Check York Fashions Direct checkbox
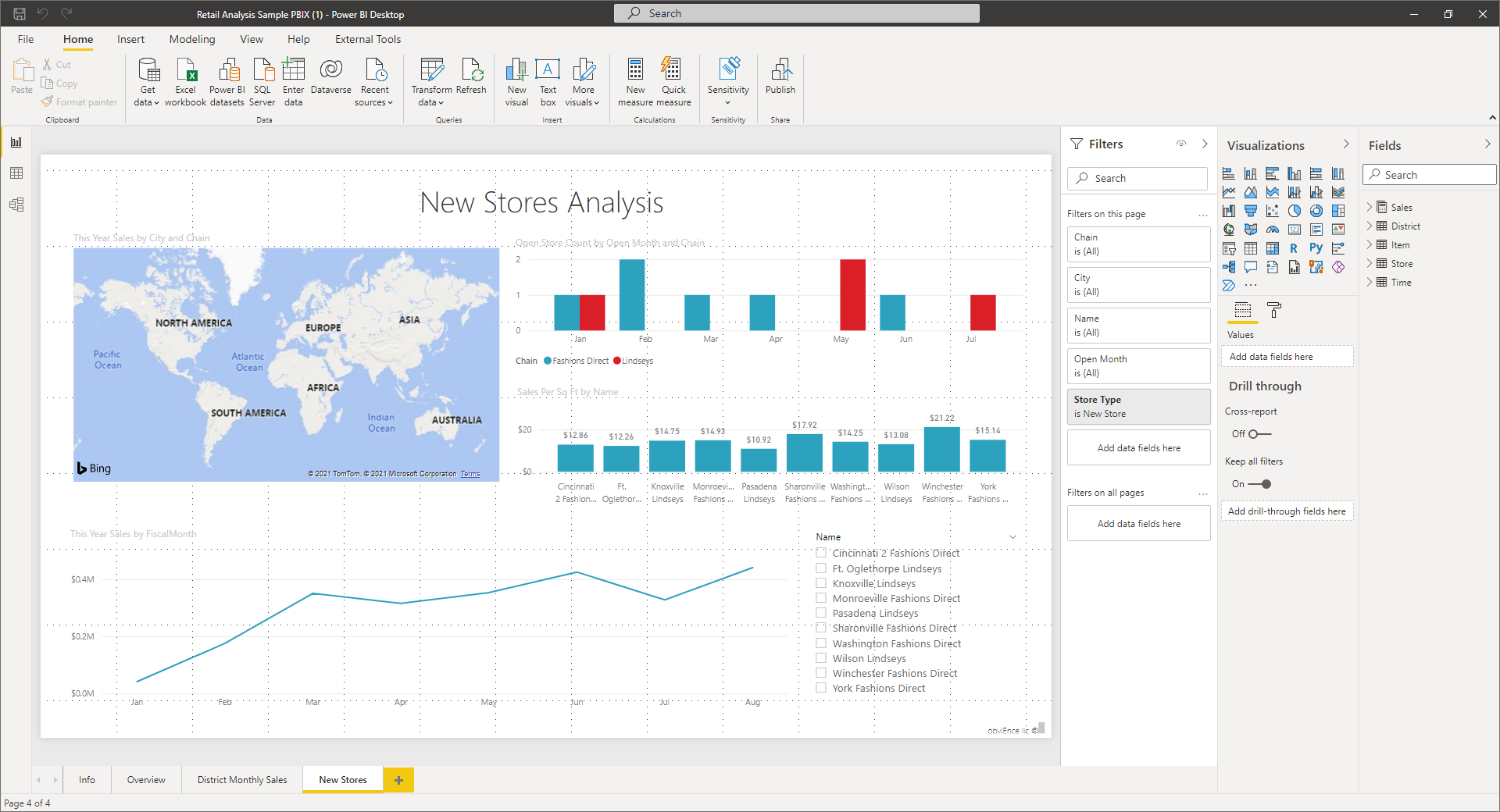 [821, 688]
